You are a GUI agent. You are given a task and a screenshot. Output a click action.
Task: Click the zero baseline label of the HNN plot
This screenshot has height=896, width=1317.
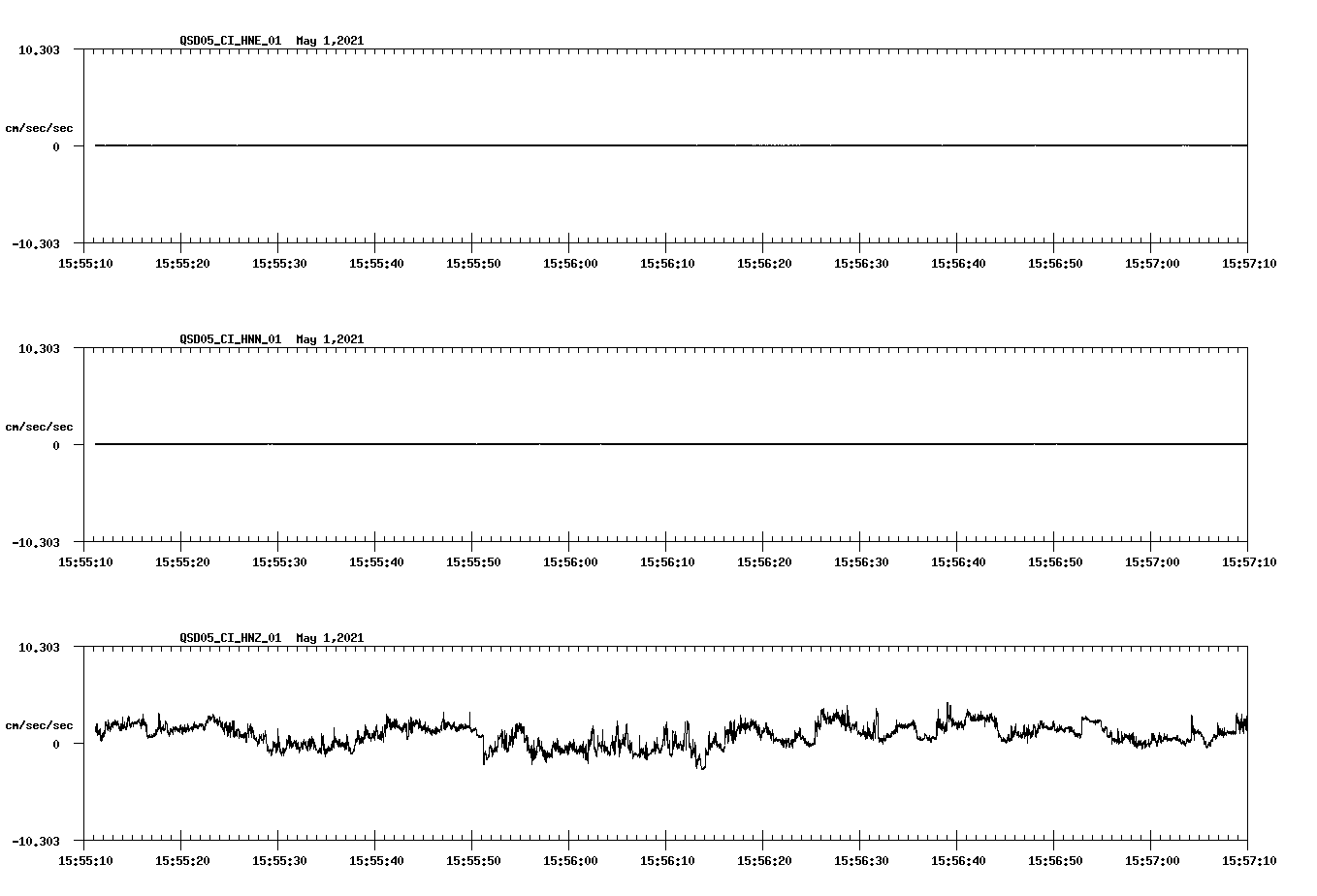click(55, 445)
